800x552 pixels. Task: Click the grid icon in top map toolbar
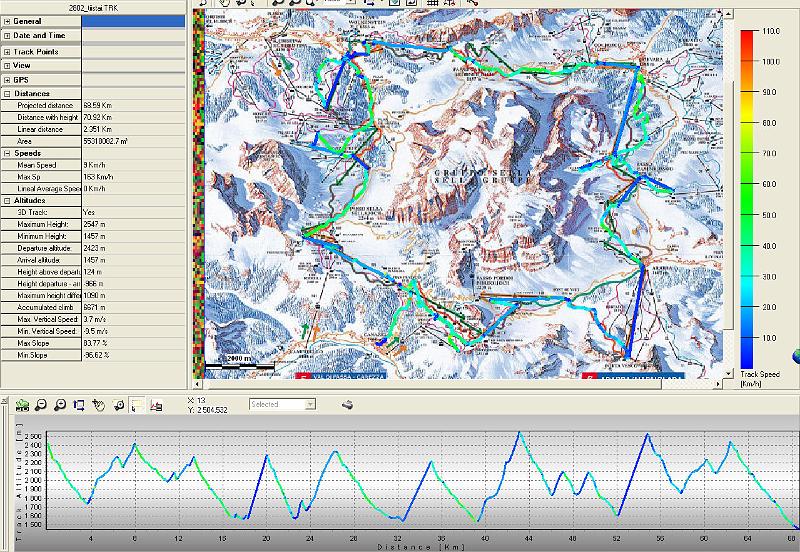(x=432, y=3)
